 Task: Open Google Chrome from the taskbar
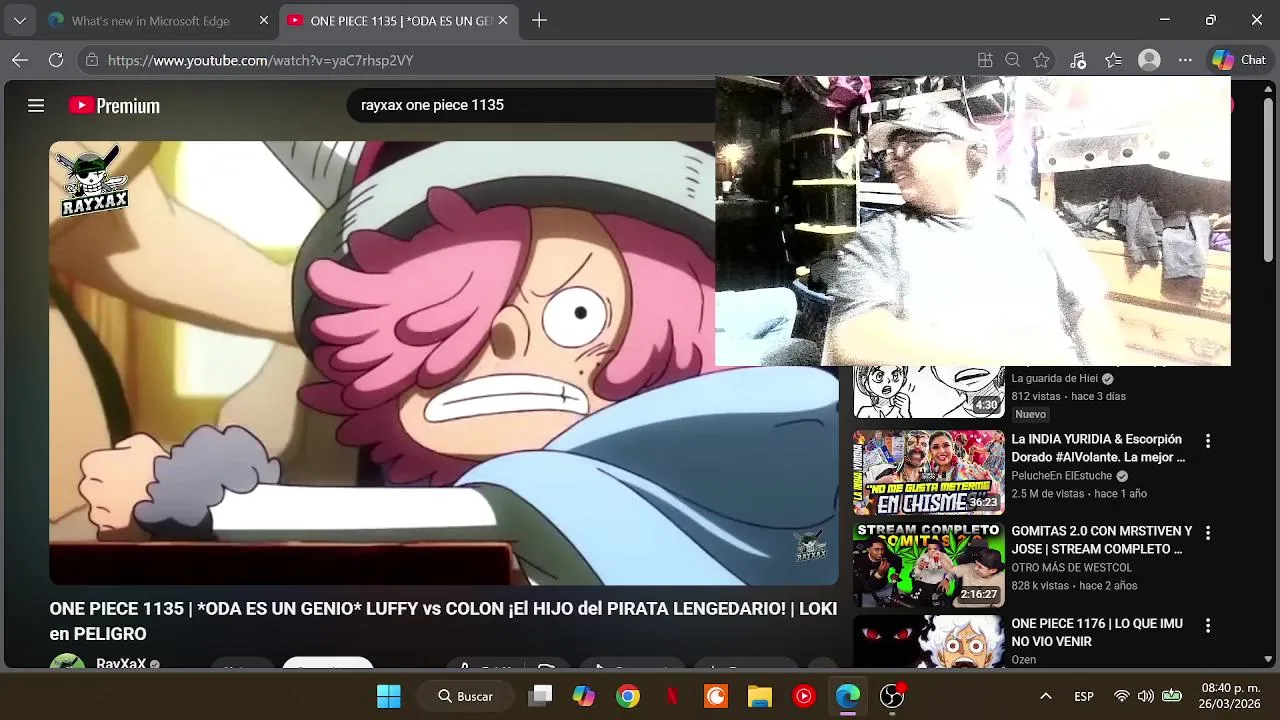point(628,696)
